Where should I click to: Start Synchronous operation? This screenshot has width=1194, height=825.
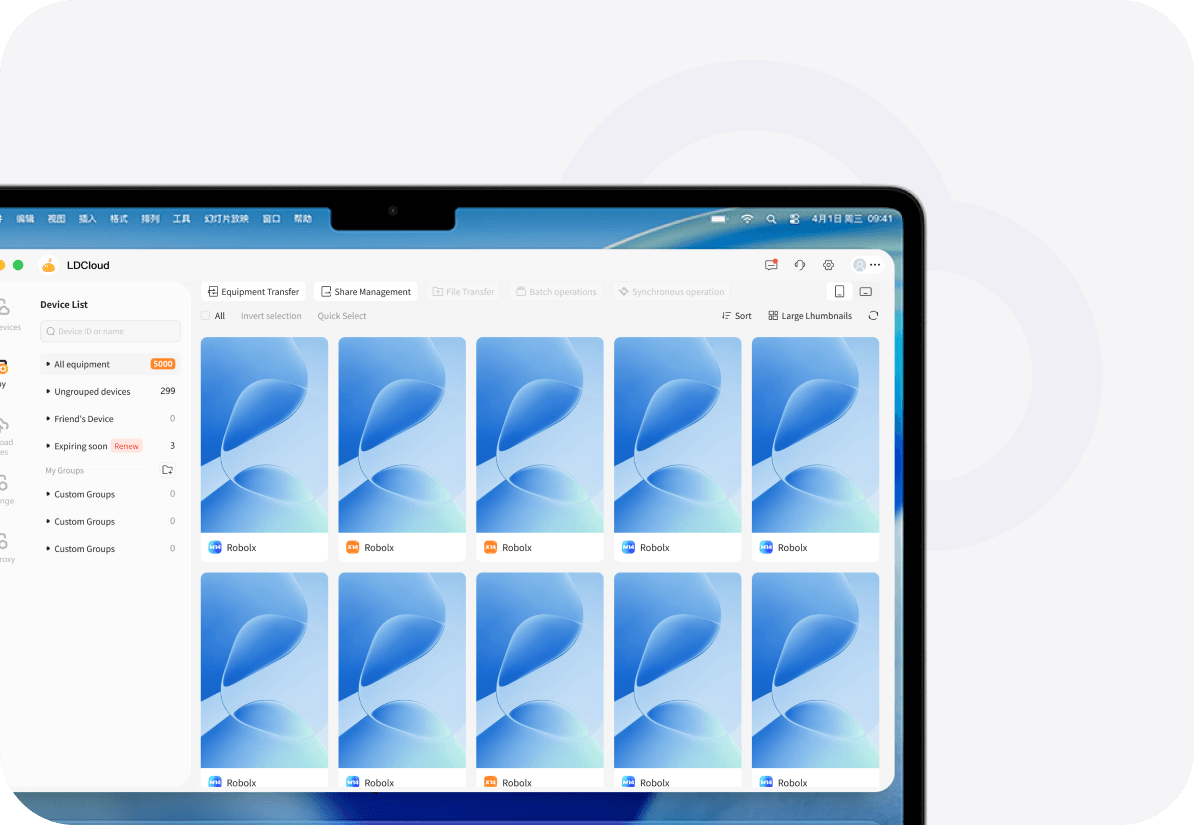coord(671,292)
